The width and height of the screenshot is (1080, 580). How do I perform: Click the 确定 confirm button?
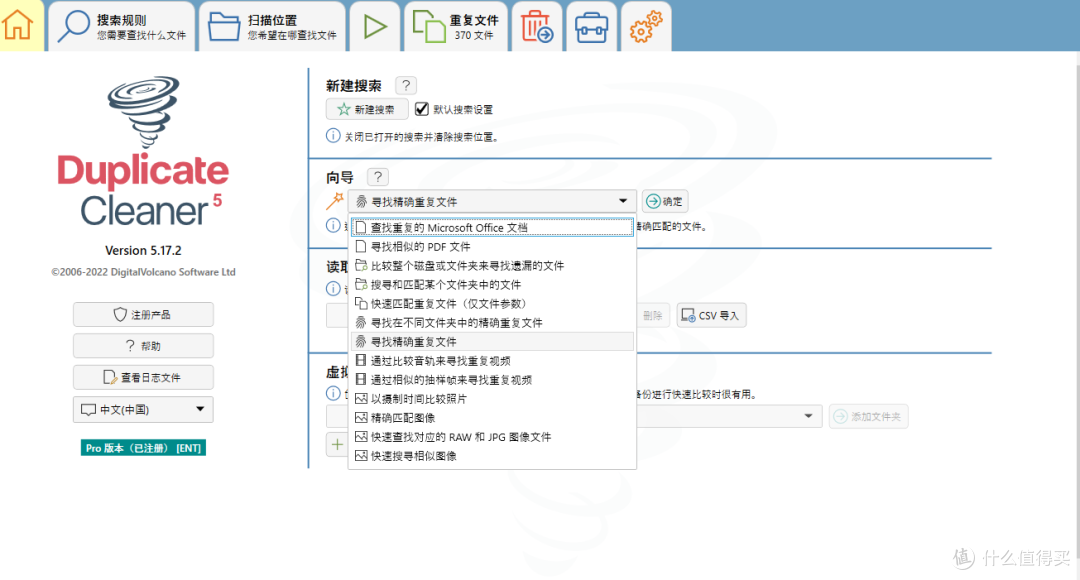click(x=665, y=201)
